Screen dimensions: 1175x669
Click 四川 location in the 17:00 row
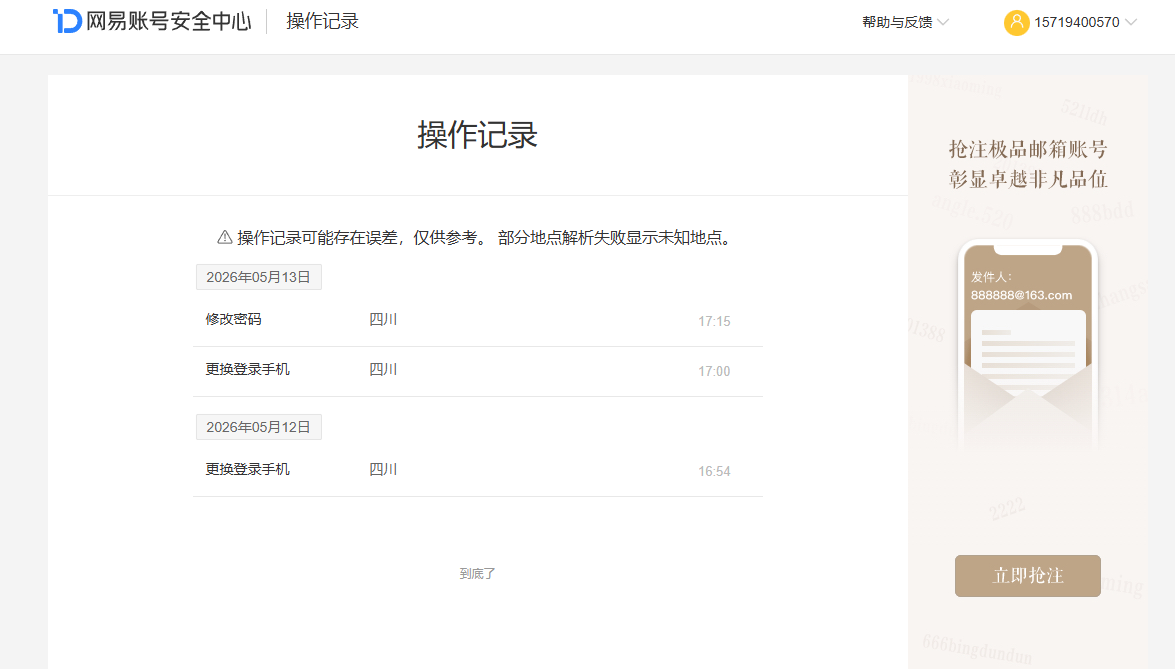coord(383,369)
